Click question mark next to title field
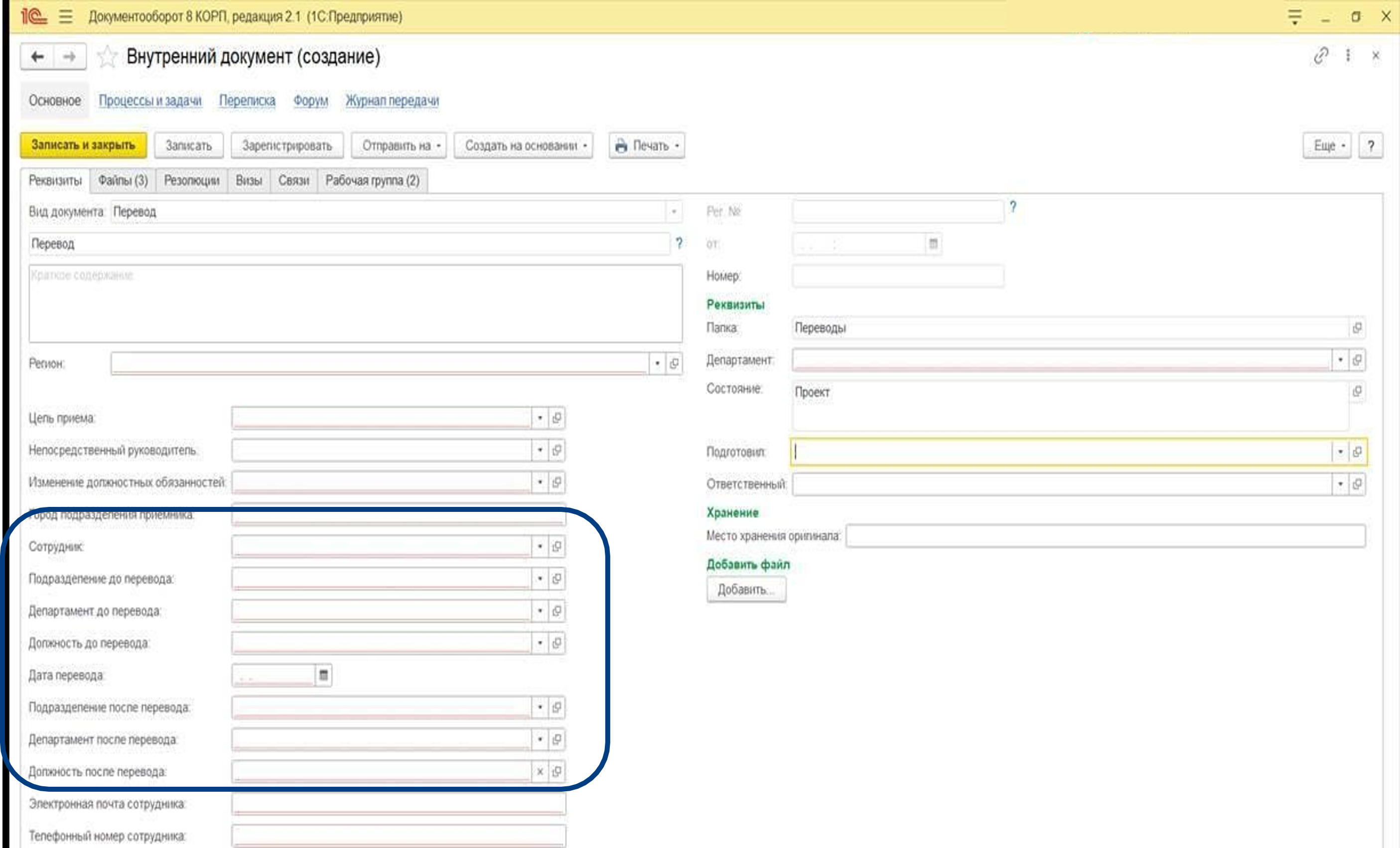The height and width of the screenshot is (848, 1400). pos(679,243)
